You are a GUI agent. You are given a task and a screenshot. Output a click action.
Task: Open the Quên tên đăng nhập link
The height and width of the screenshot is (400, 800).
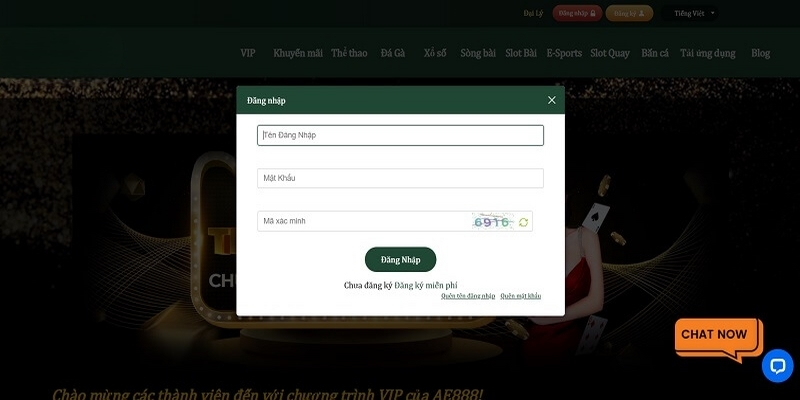point(468,296)
